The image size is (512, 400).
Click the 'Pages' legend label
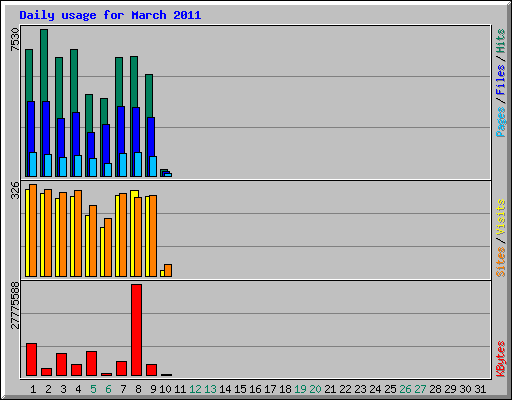point(500,122)
